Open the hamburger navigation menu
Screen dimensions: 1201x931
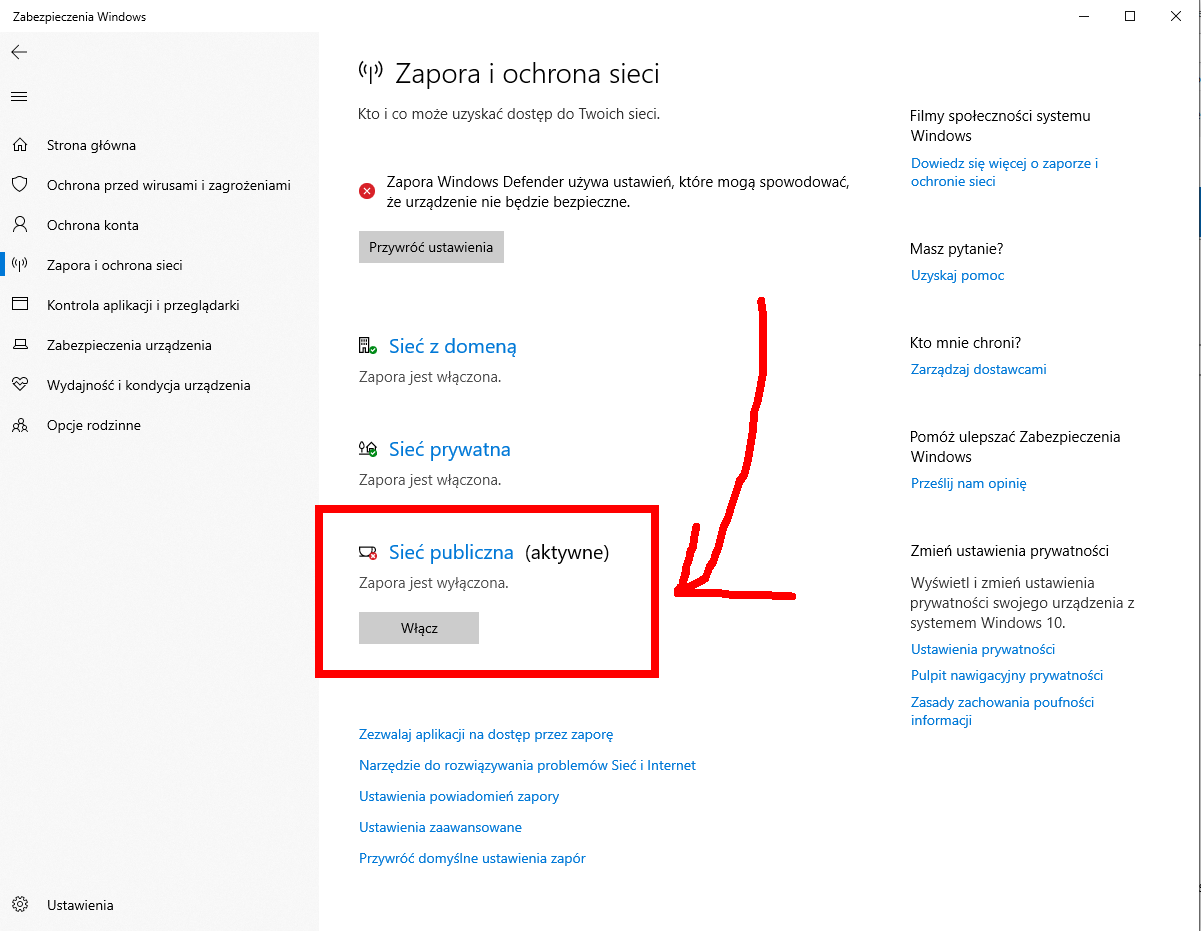19,97
